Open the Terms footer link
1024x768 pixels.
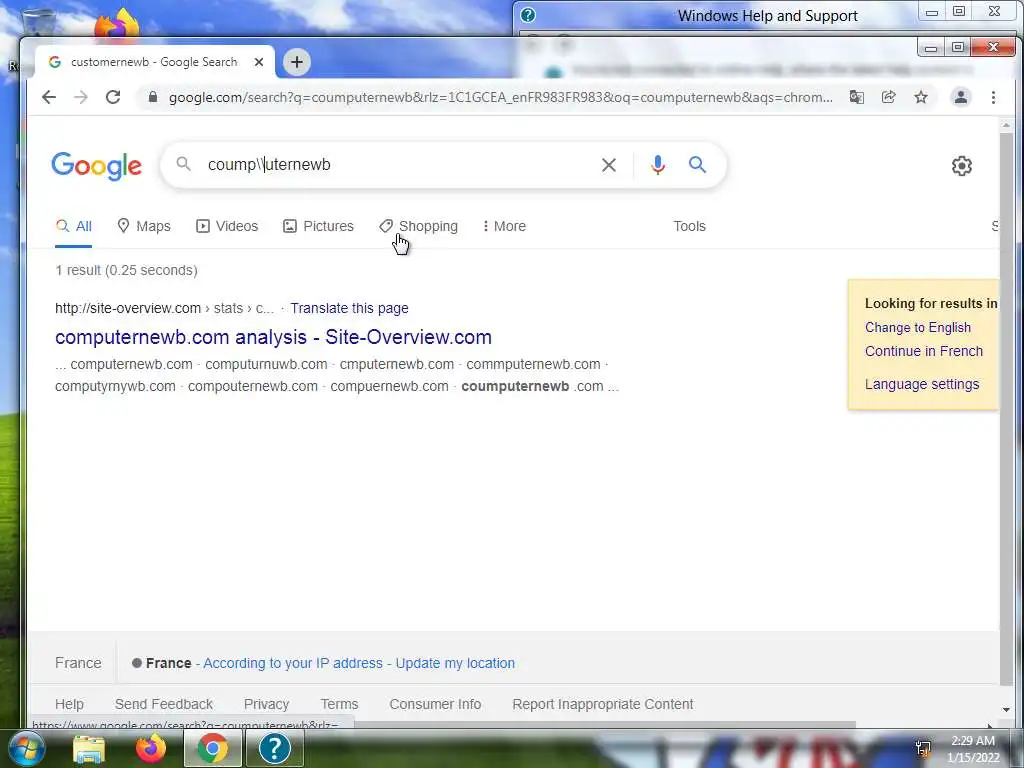coord(340,704)
